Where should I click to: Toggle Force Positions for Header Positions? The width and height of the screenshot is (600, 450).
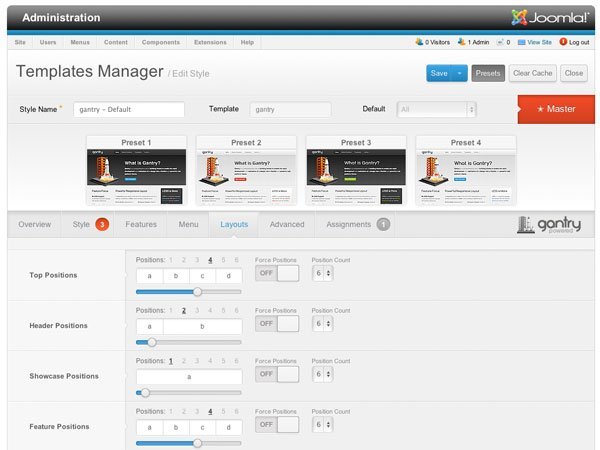pyautogui.click(x=277, y=324)
